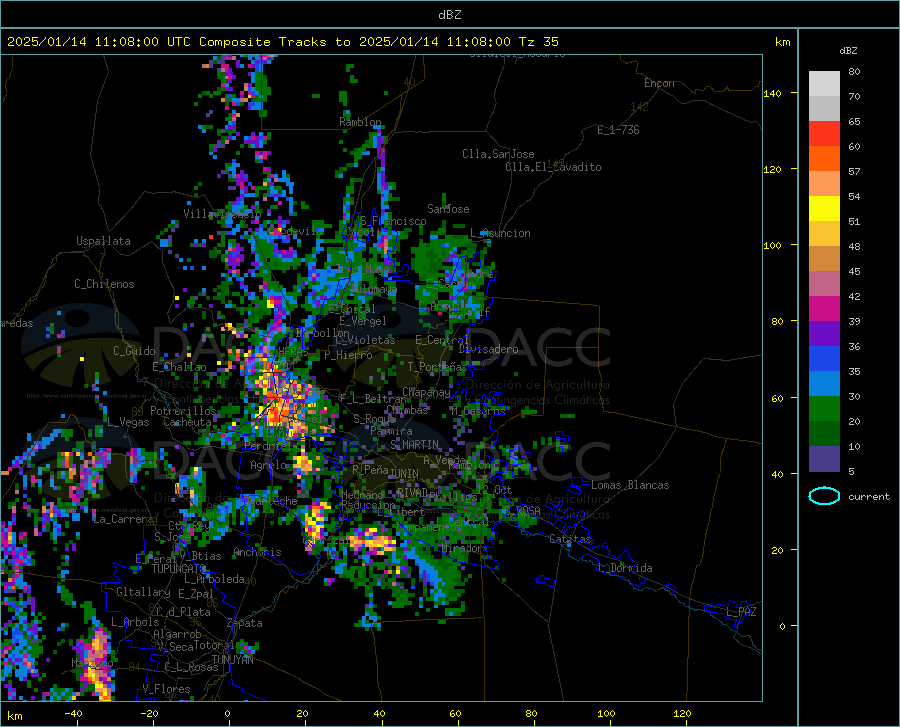The image size is (900, 727).
Task: Click the TUPUNGATO place label
Action: (x=179, y=569)
